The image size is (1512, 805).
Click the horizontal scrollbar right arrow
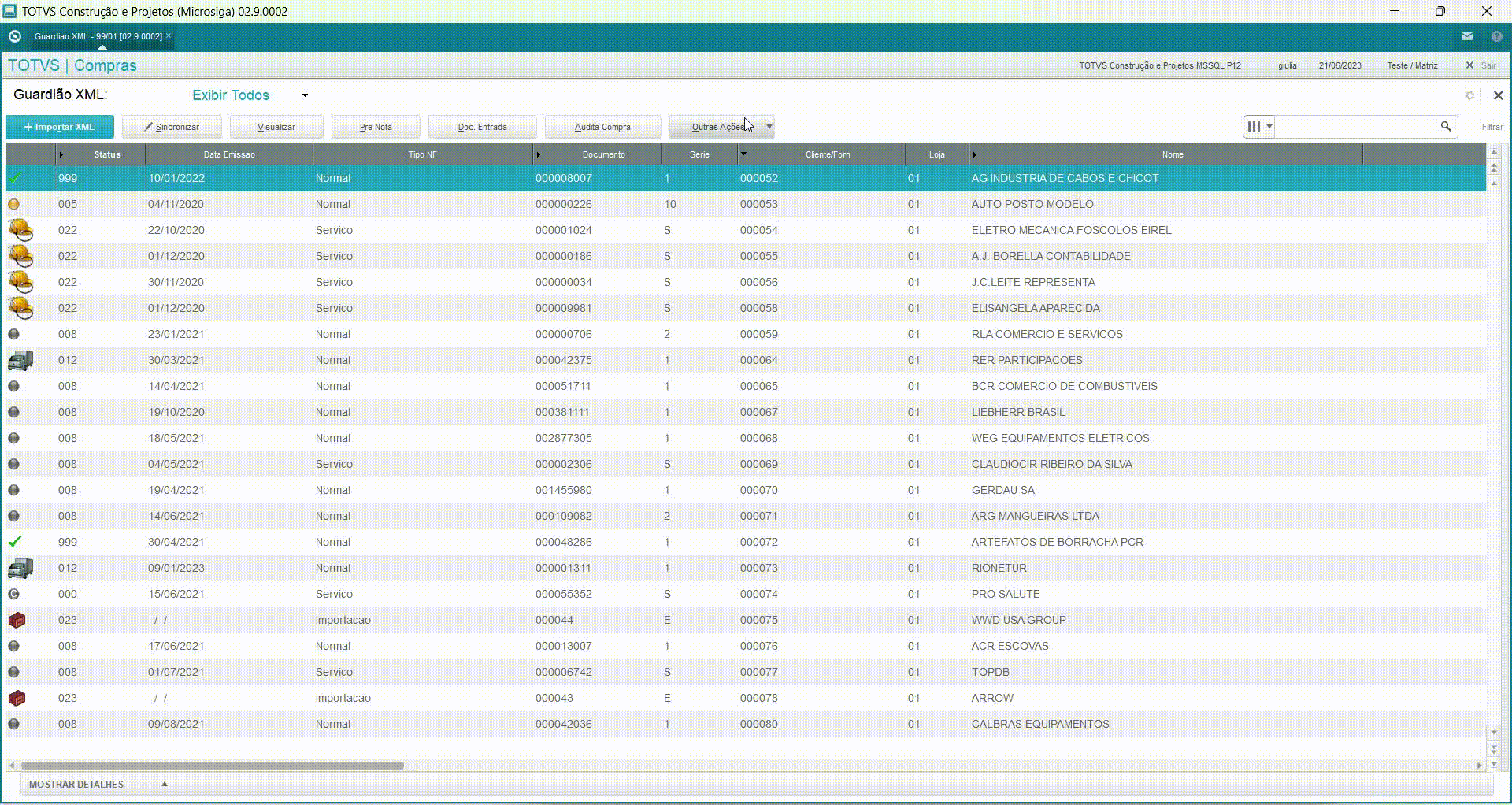coord(1479,766)
